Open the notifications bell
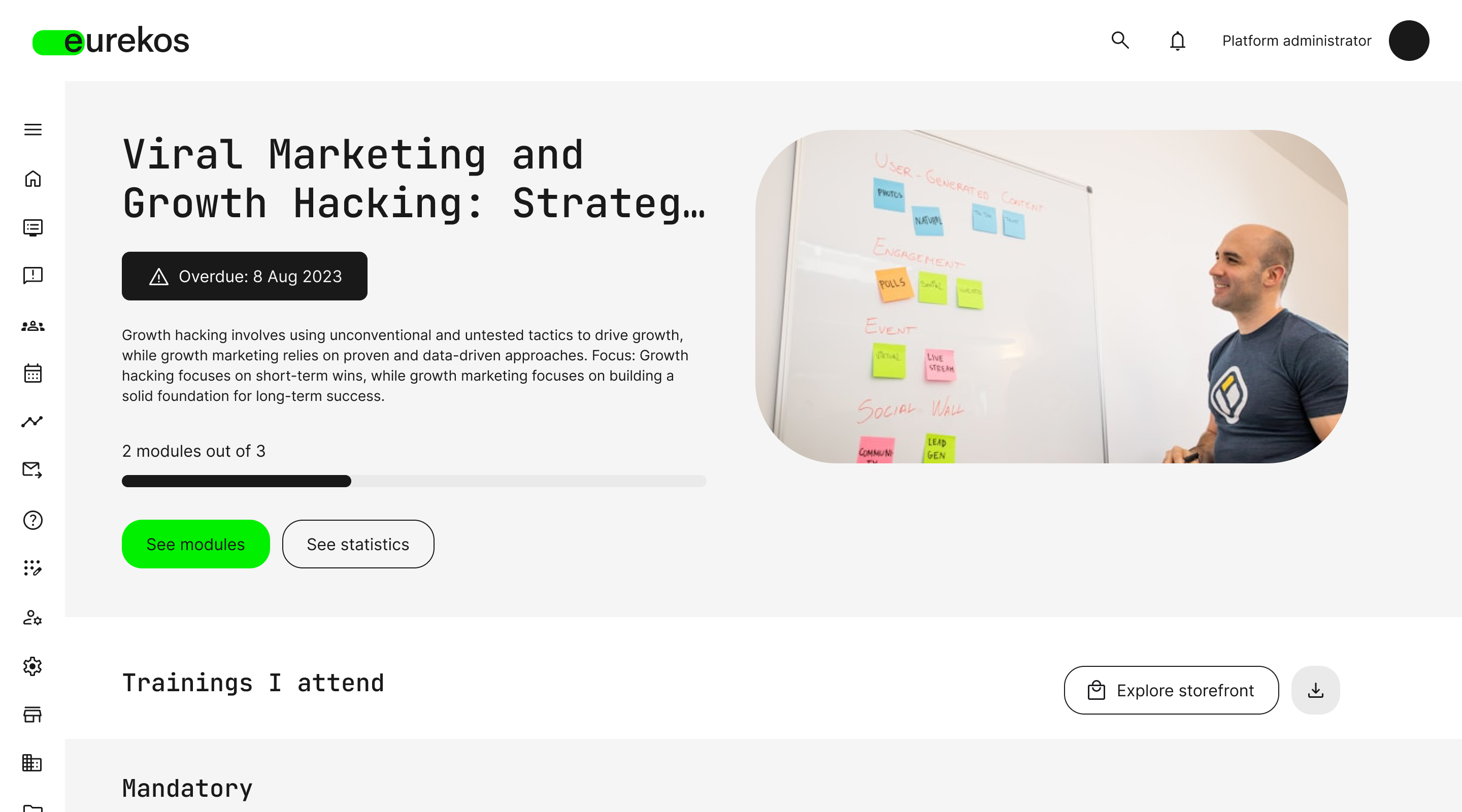Screen dimensions: 1462x812 point(1177,41)
